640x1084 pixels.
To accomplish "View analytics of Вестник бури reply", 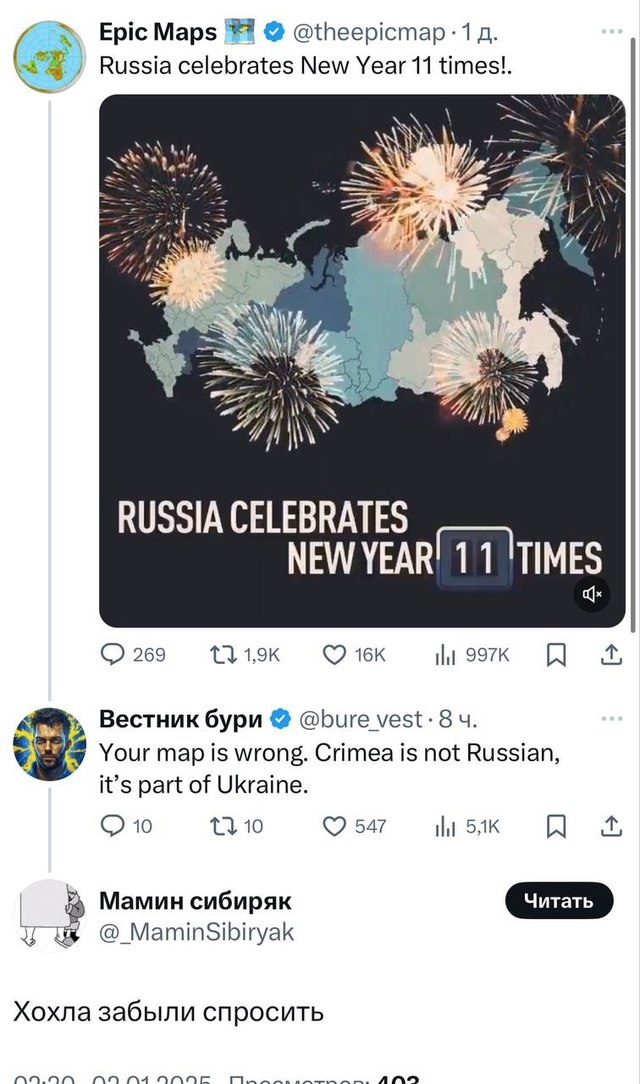I will coord(467,826).
